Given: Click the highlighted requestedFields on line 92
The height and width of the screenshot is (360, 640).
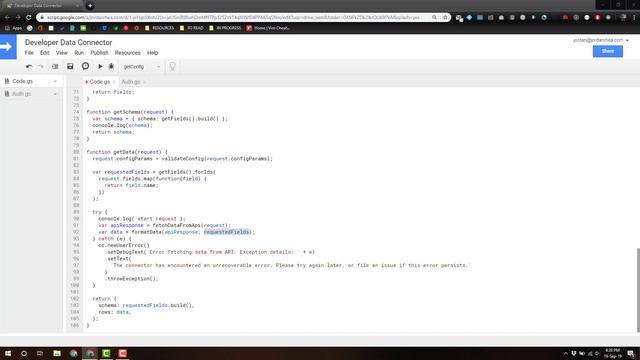Looking at the screenshot, I should pyautogui.click(x=226, y=232).
